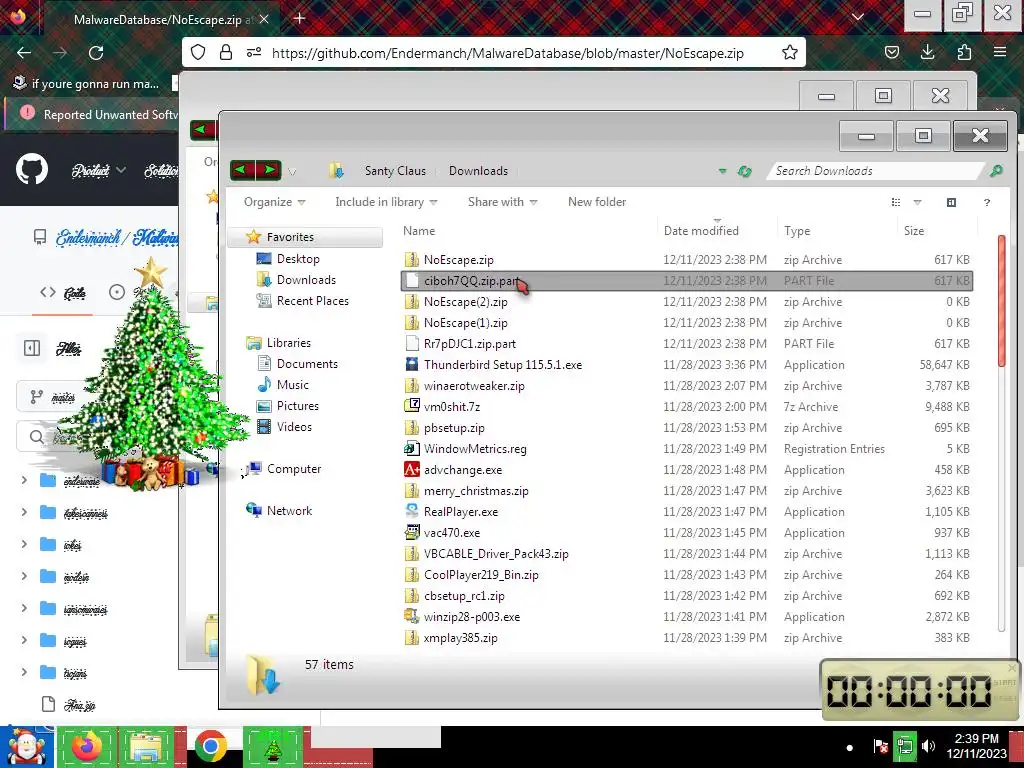Click the Search Downloads field
Screen dimensions: 1024x768
coord(878,171)
